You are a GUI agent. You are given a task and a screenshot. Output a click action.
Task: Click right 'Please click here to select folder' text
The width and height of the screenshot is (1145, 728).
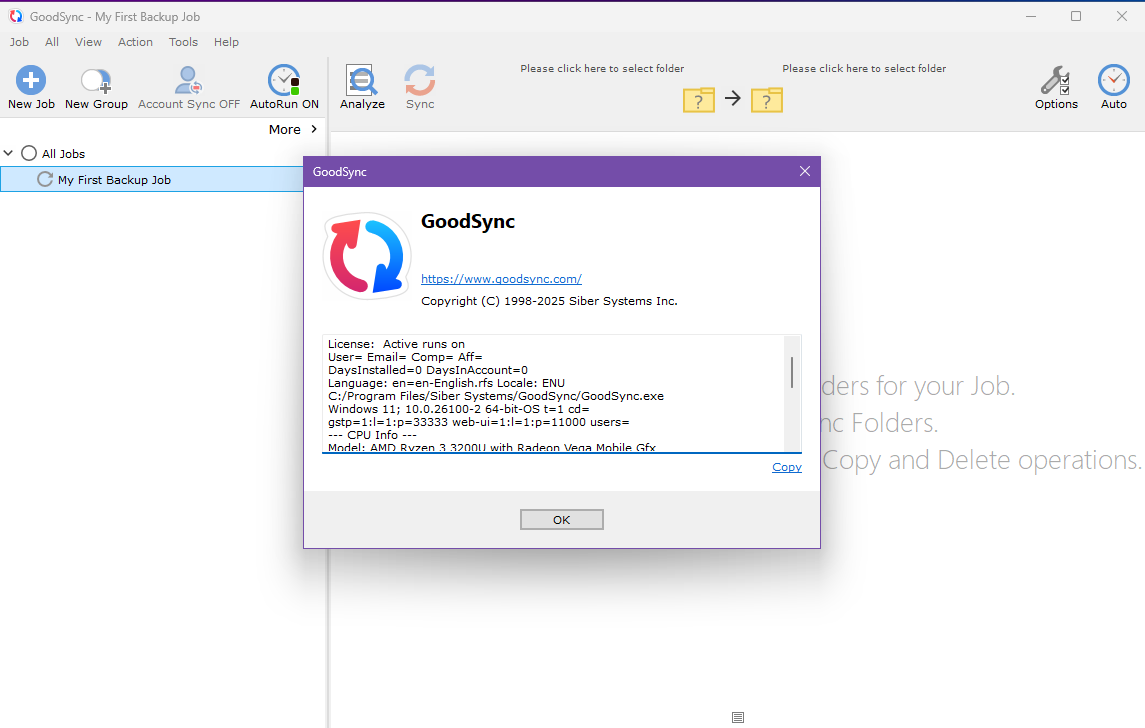pyautogui.click(x=864, y=69)
